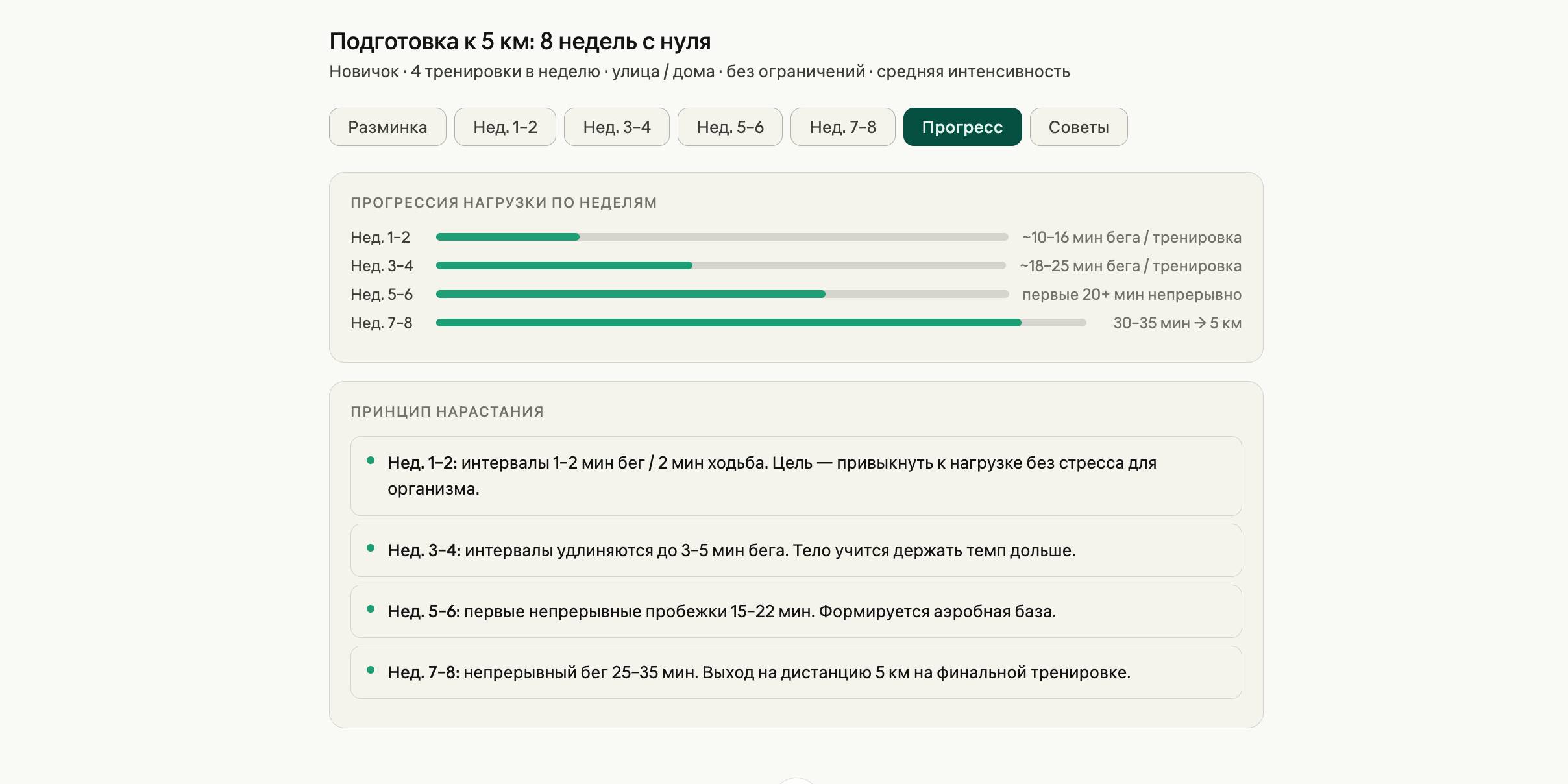The image size is (1568, 784).
Task: Click the Нед. 5–6 progress bar
Action: click(x=722, y=295)
